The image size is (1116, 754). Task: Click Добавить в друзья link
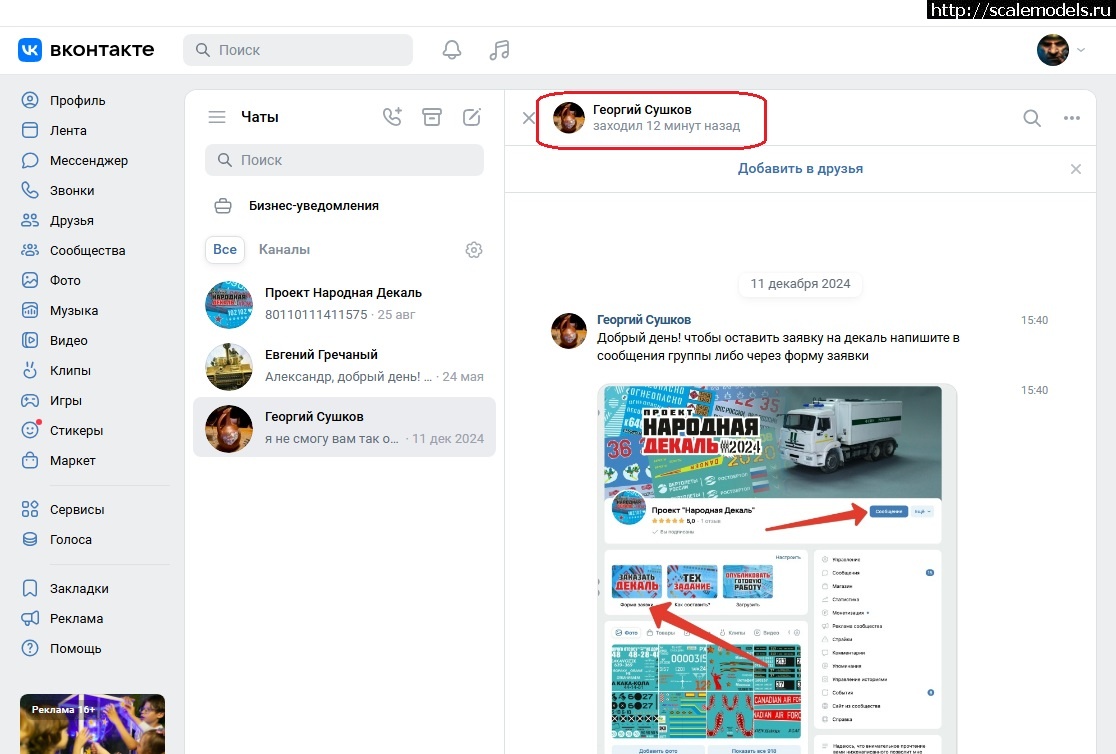click(x=800, y=168)
